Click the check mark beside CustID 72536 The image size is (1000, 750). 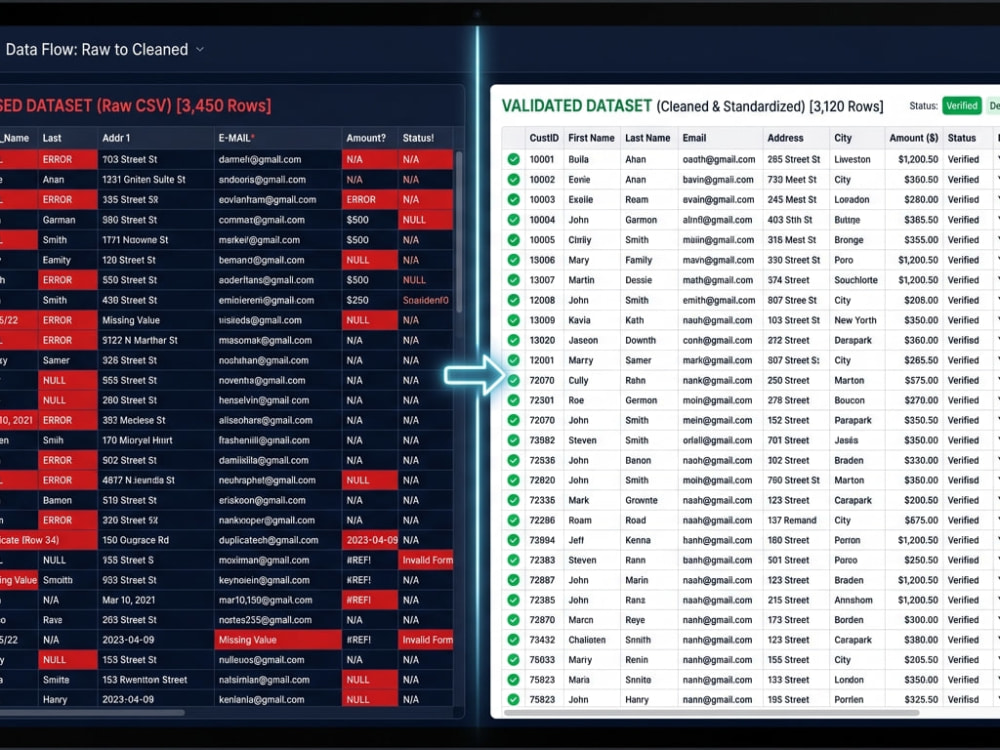click(x=513, y=460)
